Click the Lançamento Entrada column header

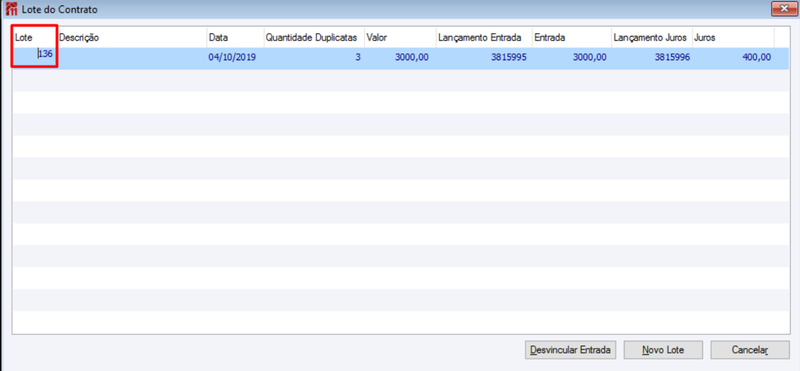pos(484,37)
